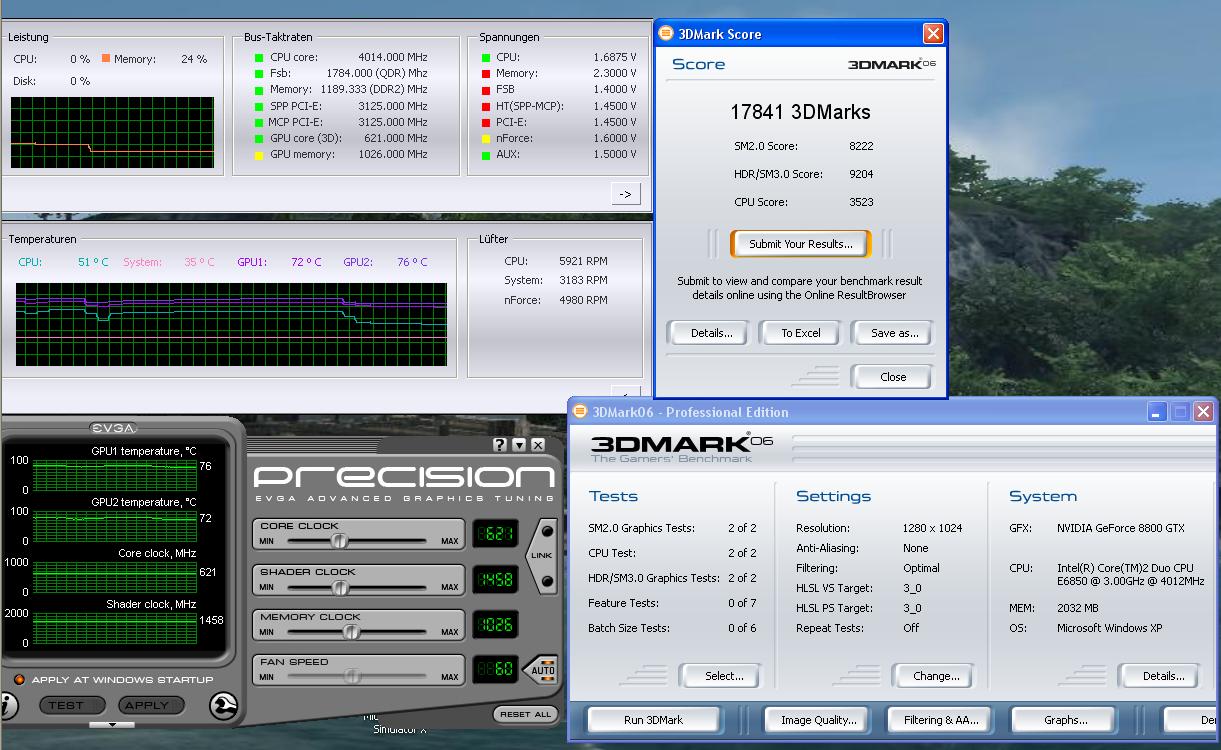This screenshot has height=750, width=1221.
Task: Export score with To Excel button
Action: click(x=800, y=333)
